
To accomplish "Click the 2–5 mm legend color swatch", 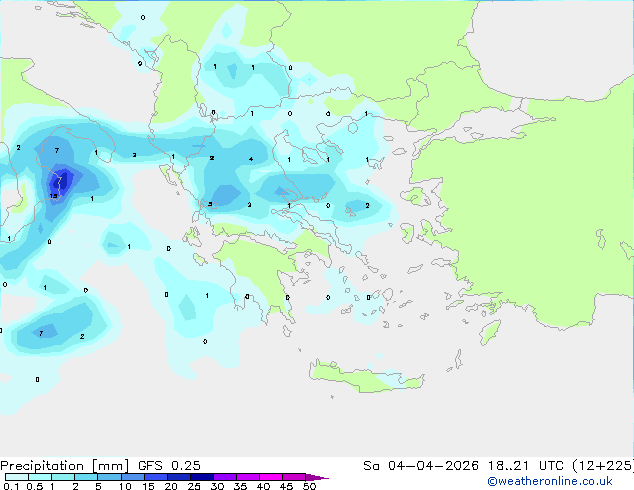I will pos(86,477).
